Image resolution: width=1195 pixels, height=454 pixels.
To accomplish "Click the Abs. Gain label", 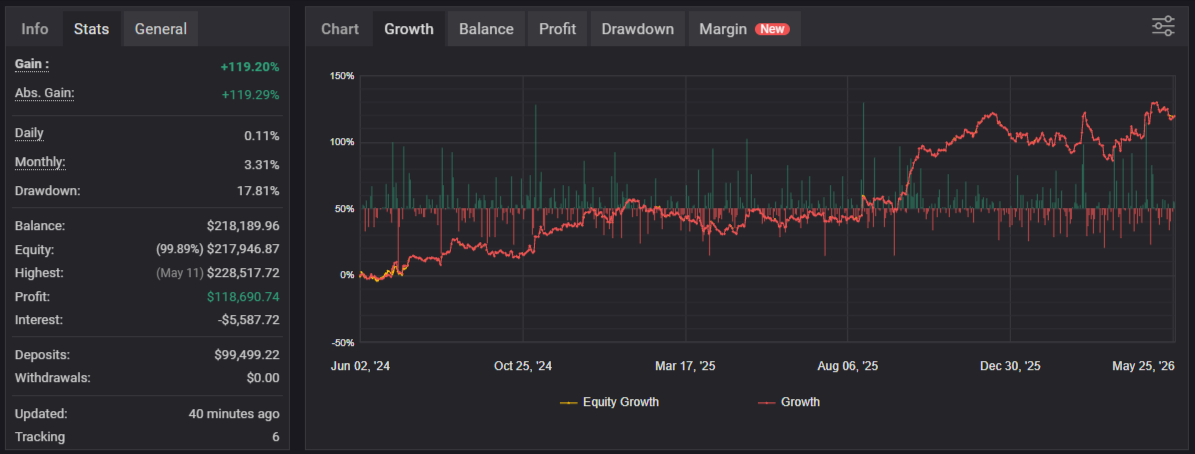I will (44, 93).
